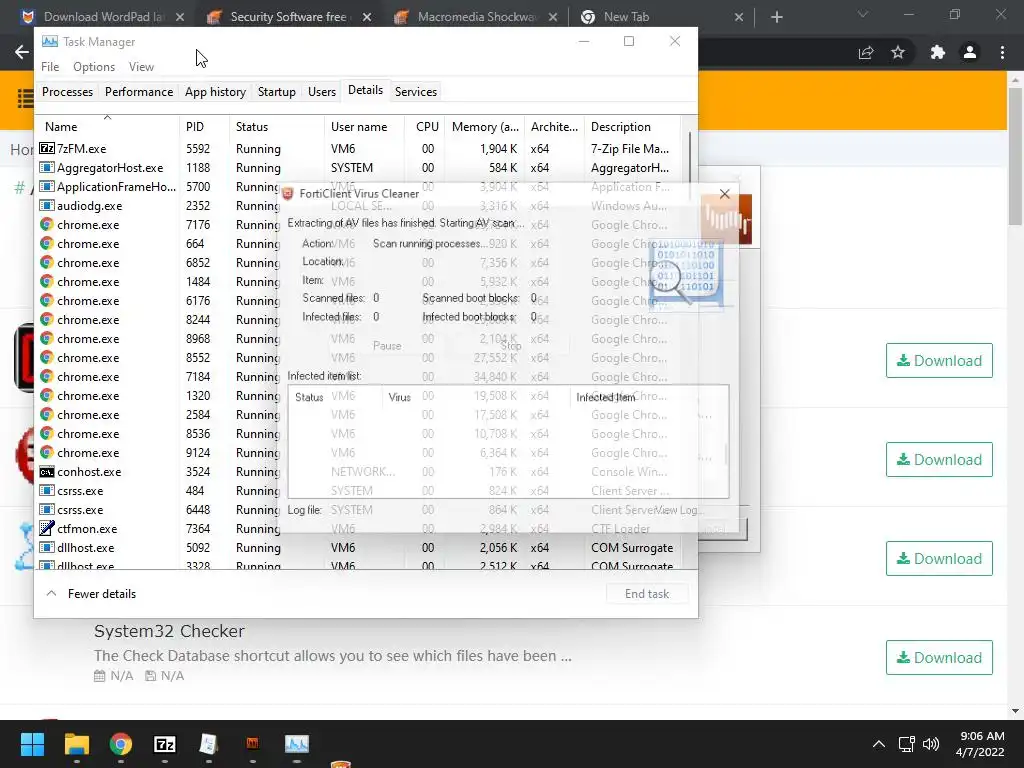Close the New Tab browser tab
The width and height of the screenshot is (1024, 768).
(x=739, y=17)
